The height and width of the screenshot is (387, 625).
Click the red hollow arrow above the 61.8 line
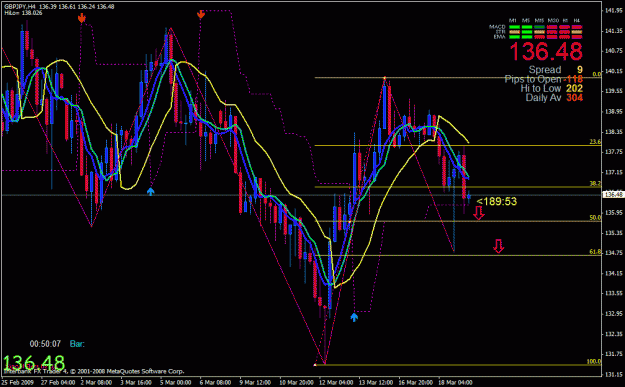[x=498, y=246]
